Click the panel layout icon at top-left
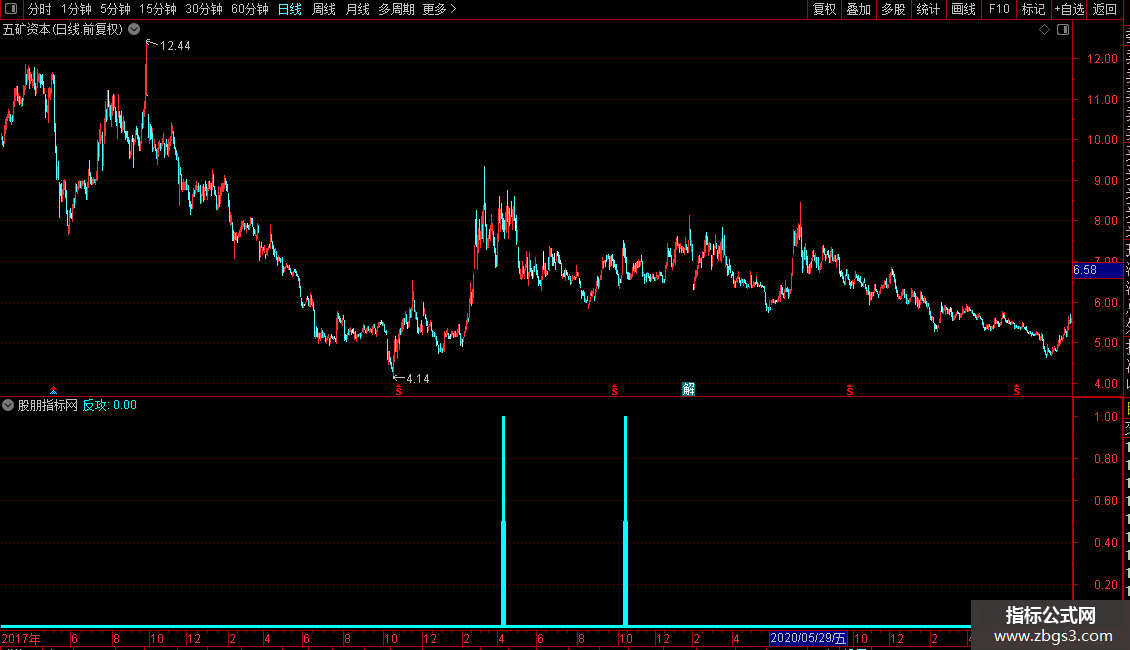The height and width of the screenshot is (650, 1130). click(x=11, y=9)
